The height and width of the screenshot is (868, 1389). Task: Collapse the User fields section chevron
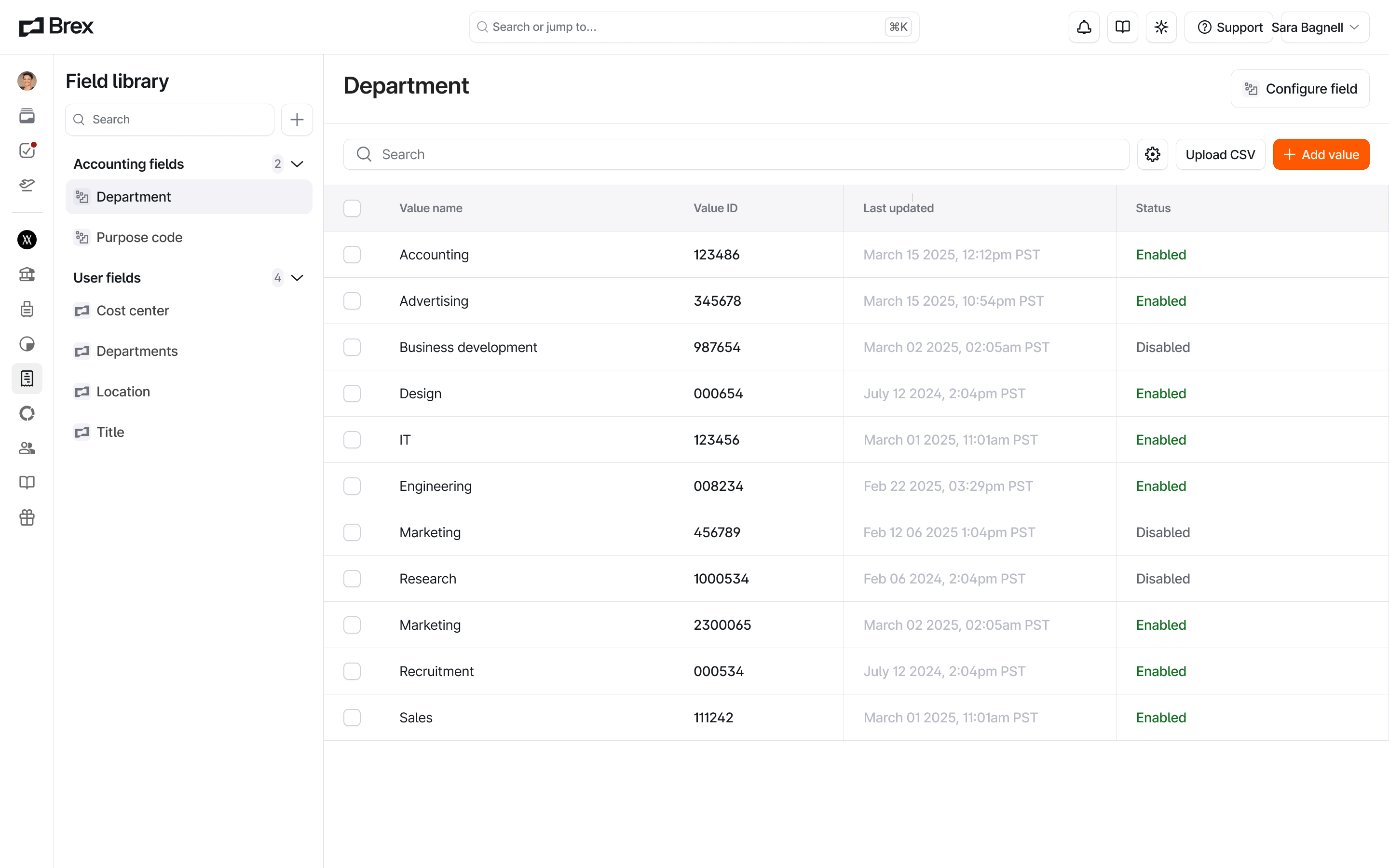[297, 278]
